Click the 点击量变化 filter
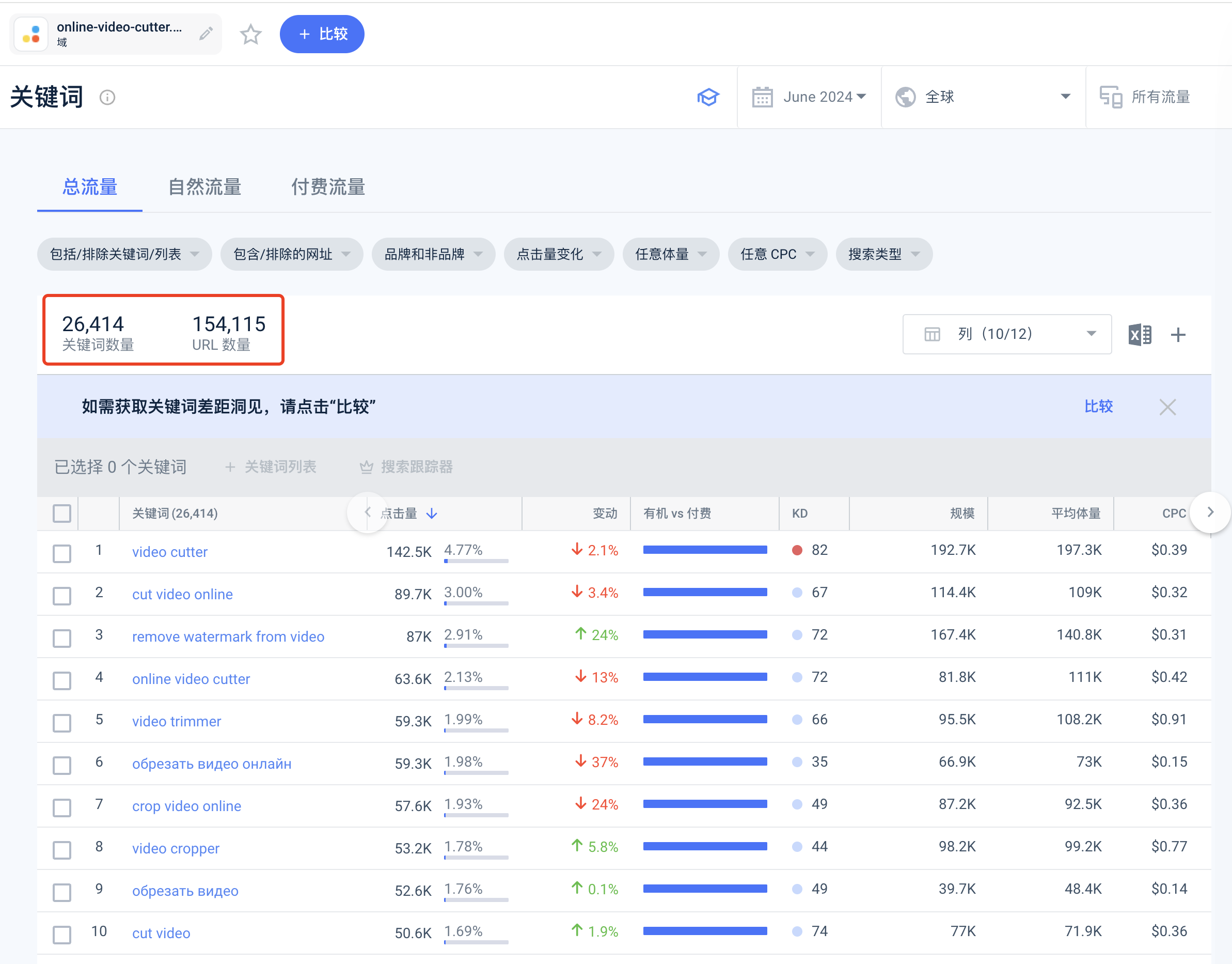 [559, 254]
